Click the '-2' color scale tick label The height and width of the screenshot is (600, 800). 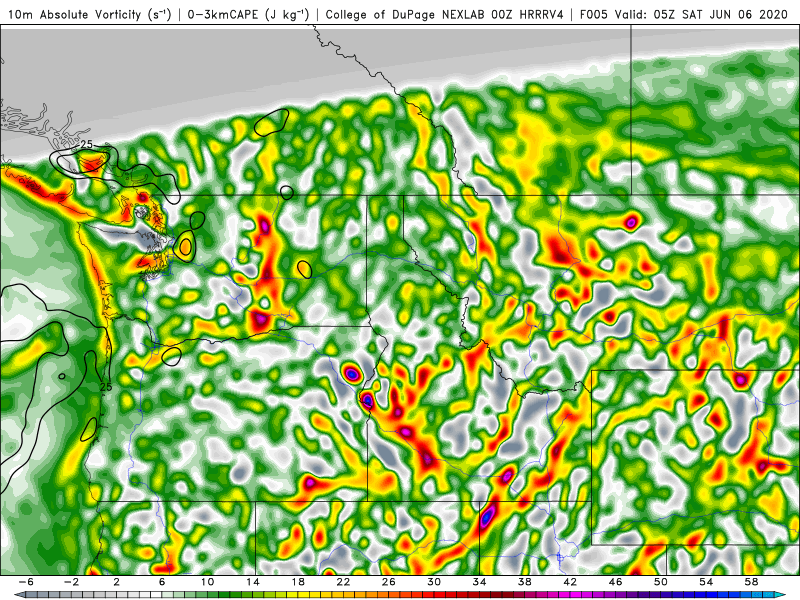(x=71, y=582)
